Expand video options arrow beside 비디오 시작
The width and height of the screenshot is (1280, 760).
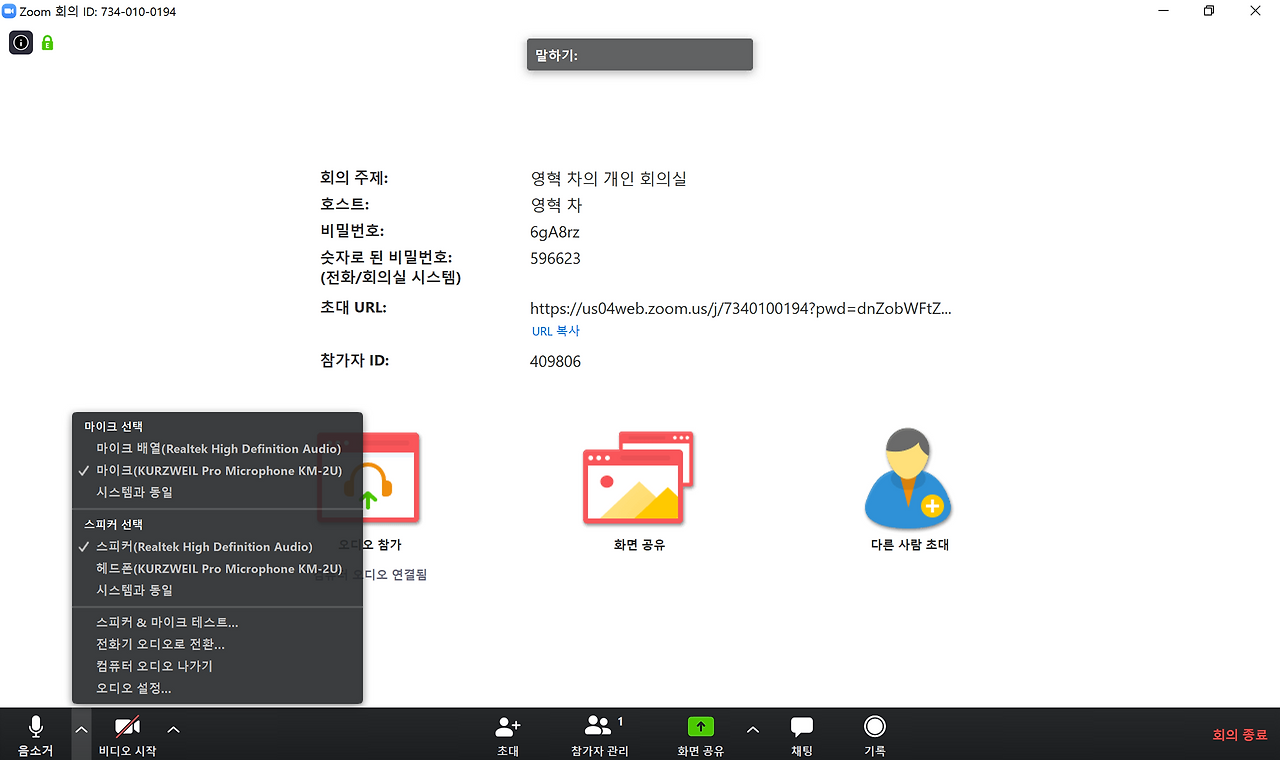point(173,730)
